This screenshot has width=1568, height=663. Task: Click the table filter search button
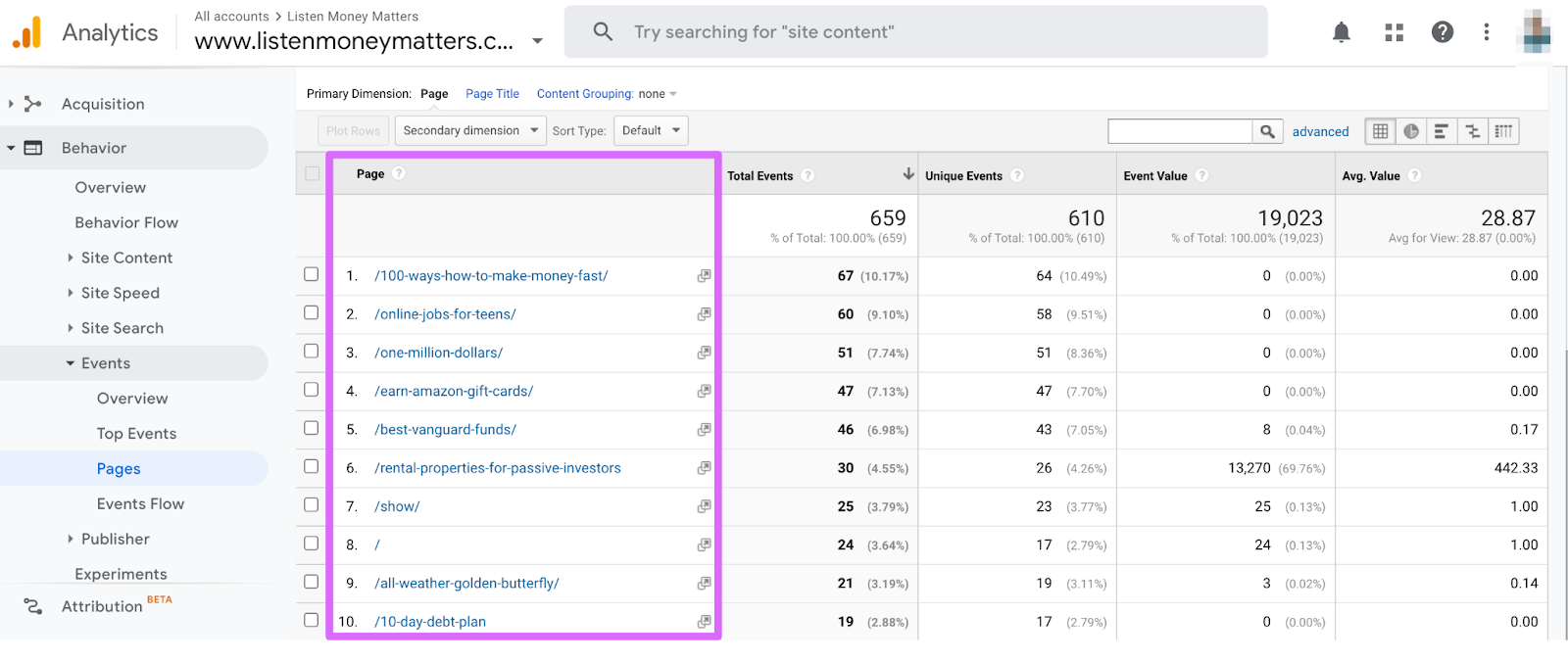(x=1267, y=131)
